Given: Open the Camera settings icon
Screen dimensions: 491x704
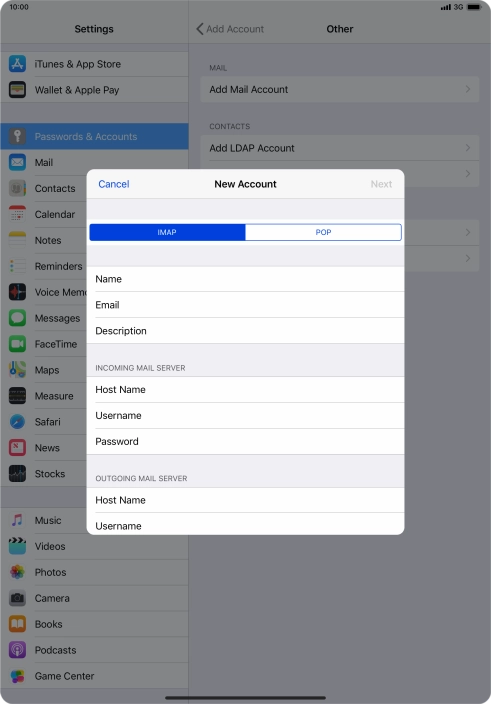Looking at the screenshot, I should [17, 598].
